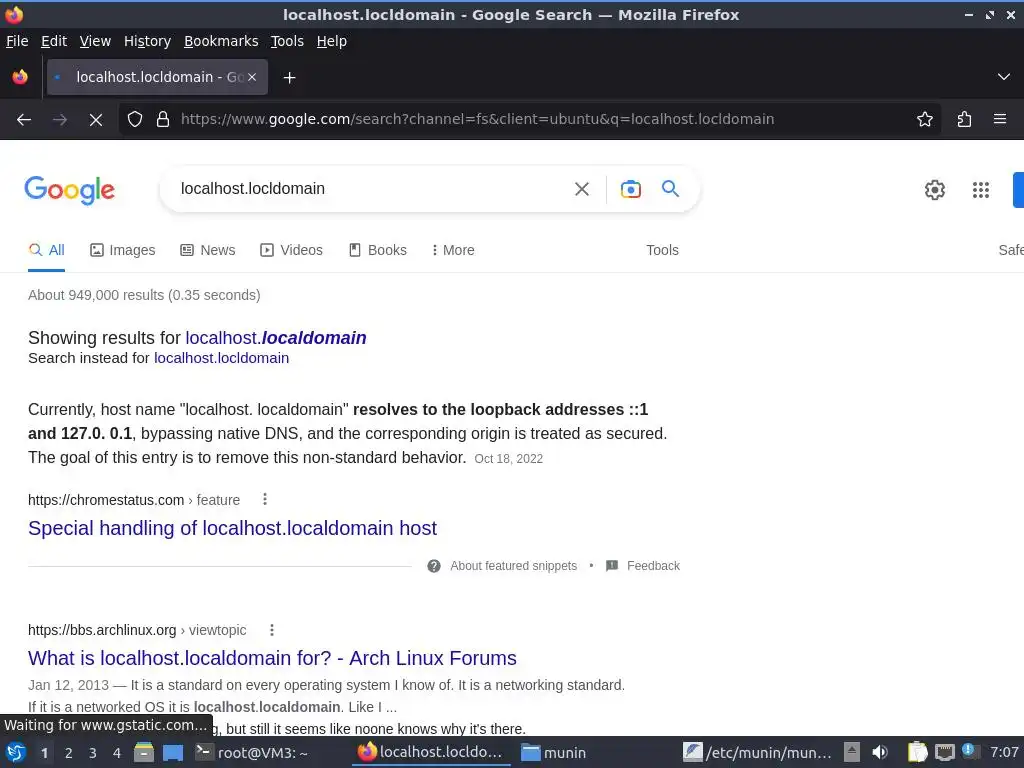Viewport: 1024px width, 768px height.
Task: Click the Google search input field
Action: (366, 189)
